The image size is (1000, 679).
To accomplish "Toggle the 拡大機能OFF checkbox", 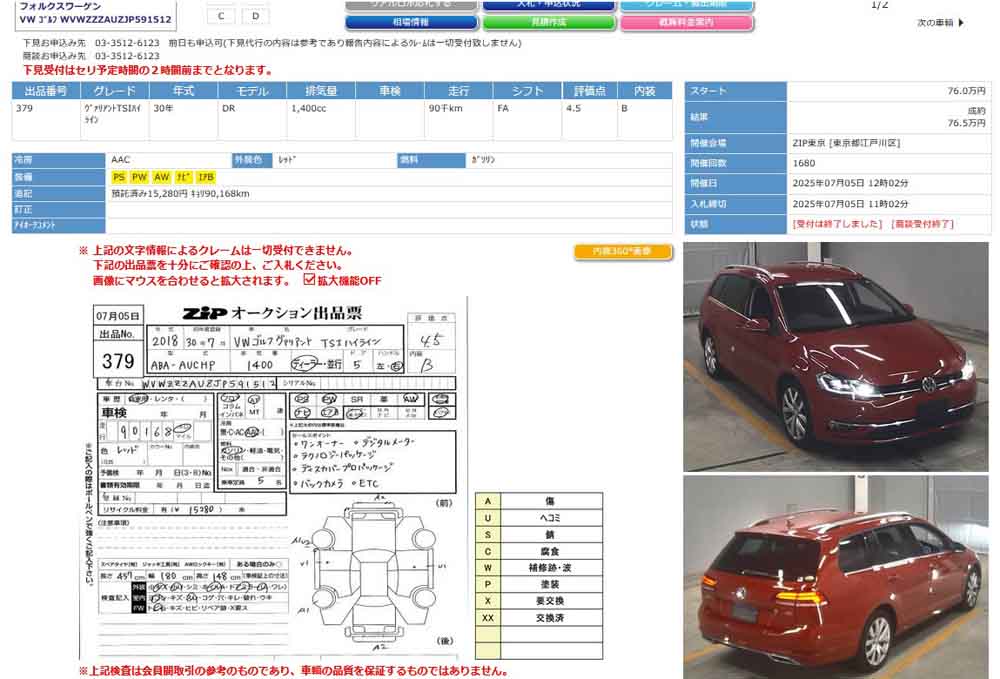I will point(308,281).
